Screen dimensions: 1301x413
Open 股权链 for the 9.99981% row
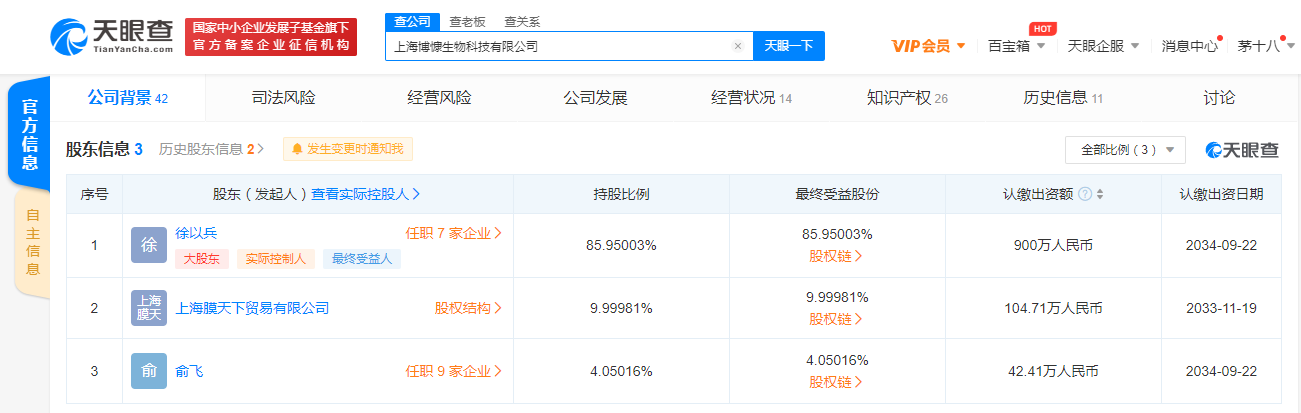(836, 319)
